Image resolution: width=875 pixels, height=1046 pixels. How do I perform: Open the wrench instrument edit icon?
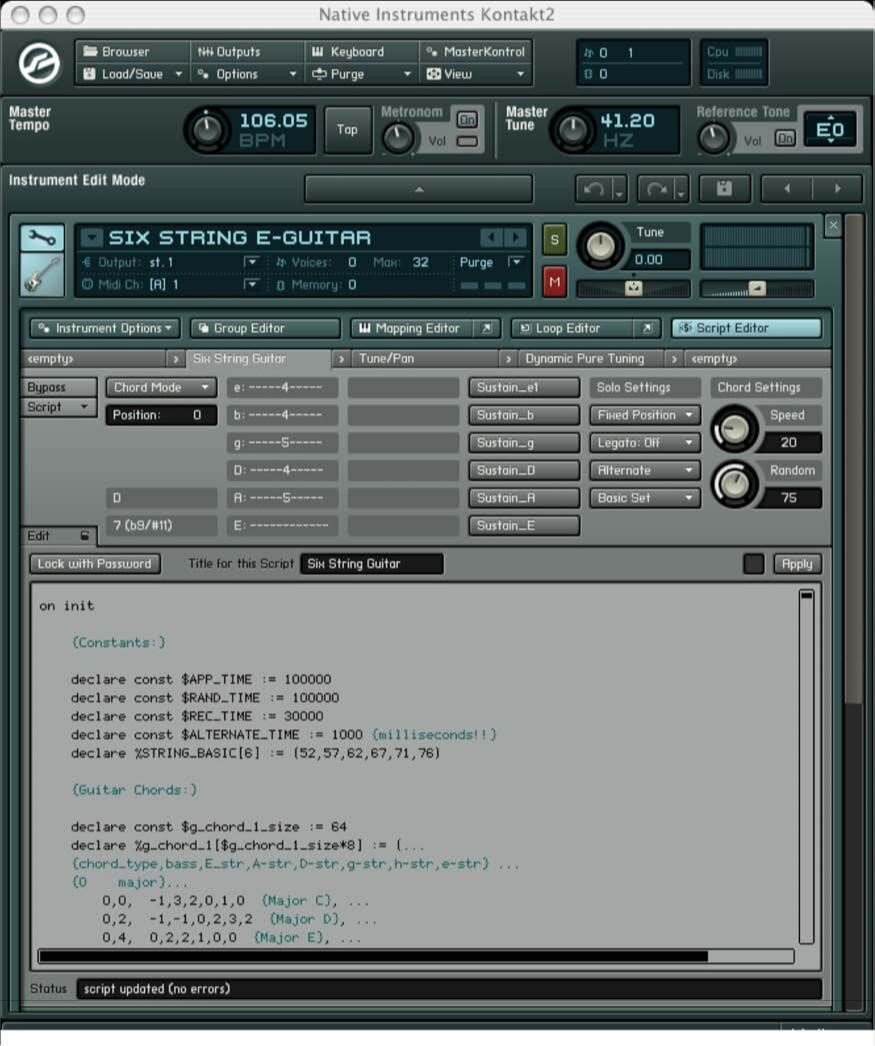[42, 238]
